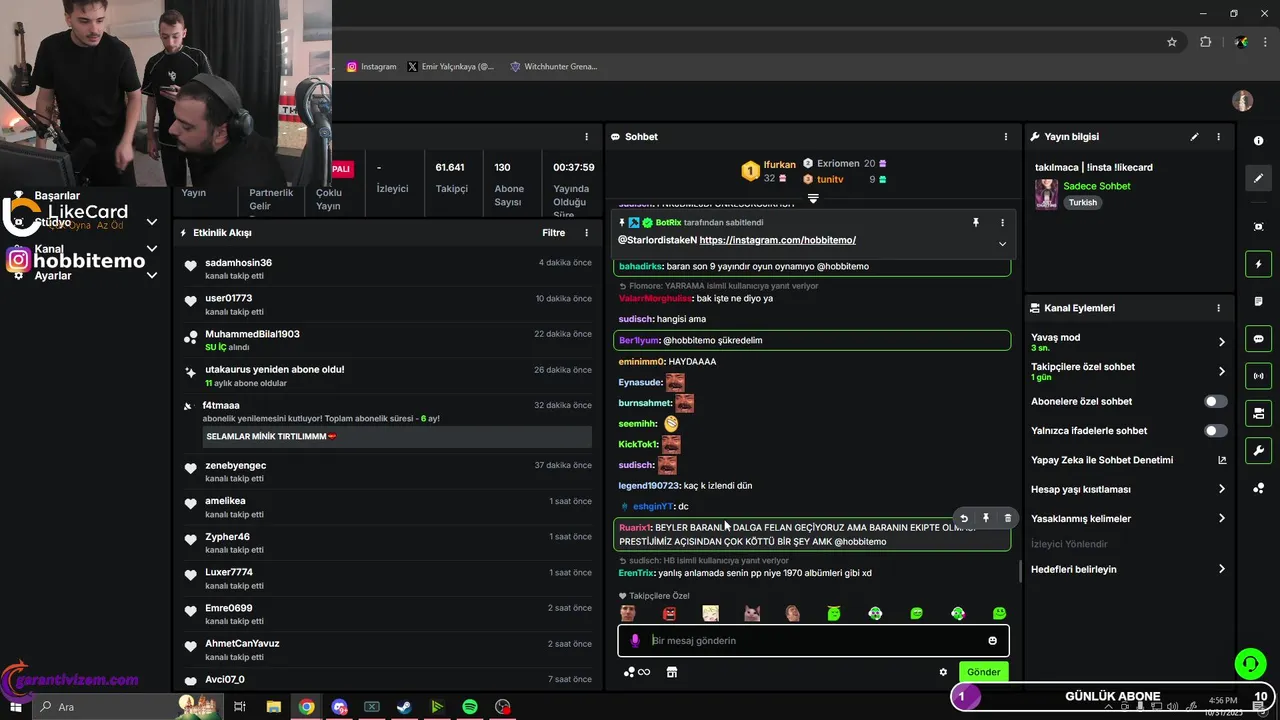
Task: Click the utakaurus resubscribe activity row
Action: tap(388, 376)
